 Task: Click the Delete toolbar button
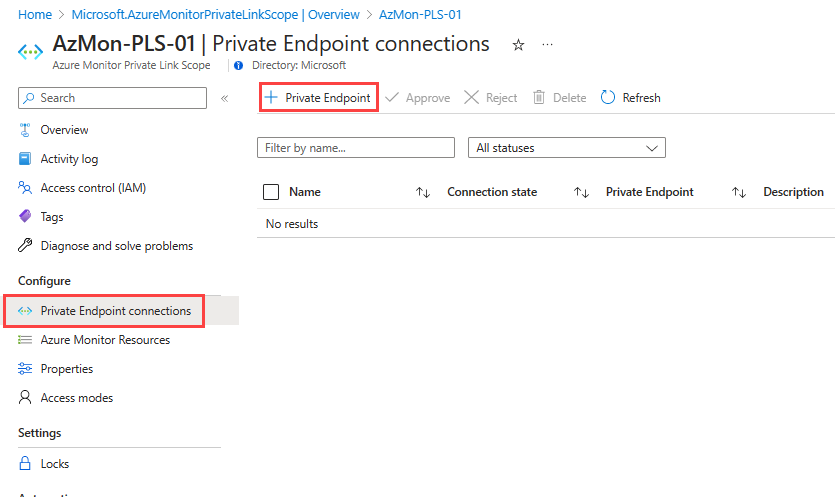[560, 97]
